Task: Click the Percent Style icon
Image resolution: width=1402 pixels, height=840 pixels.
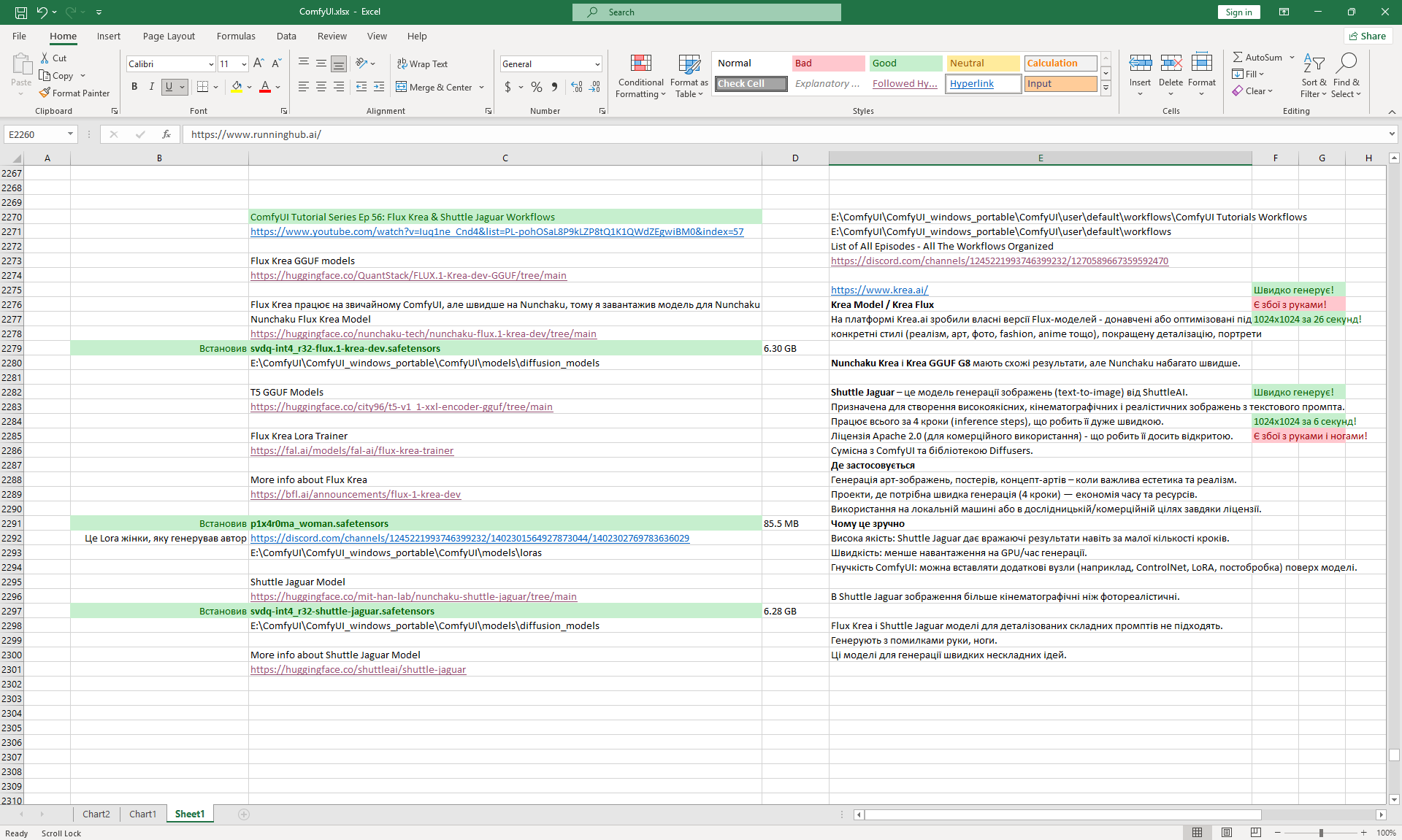Action: 537,87
